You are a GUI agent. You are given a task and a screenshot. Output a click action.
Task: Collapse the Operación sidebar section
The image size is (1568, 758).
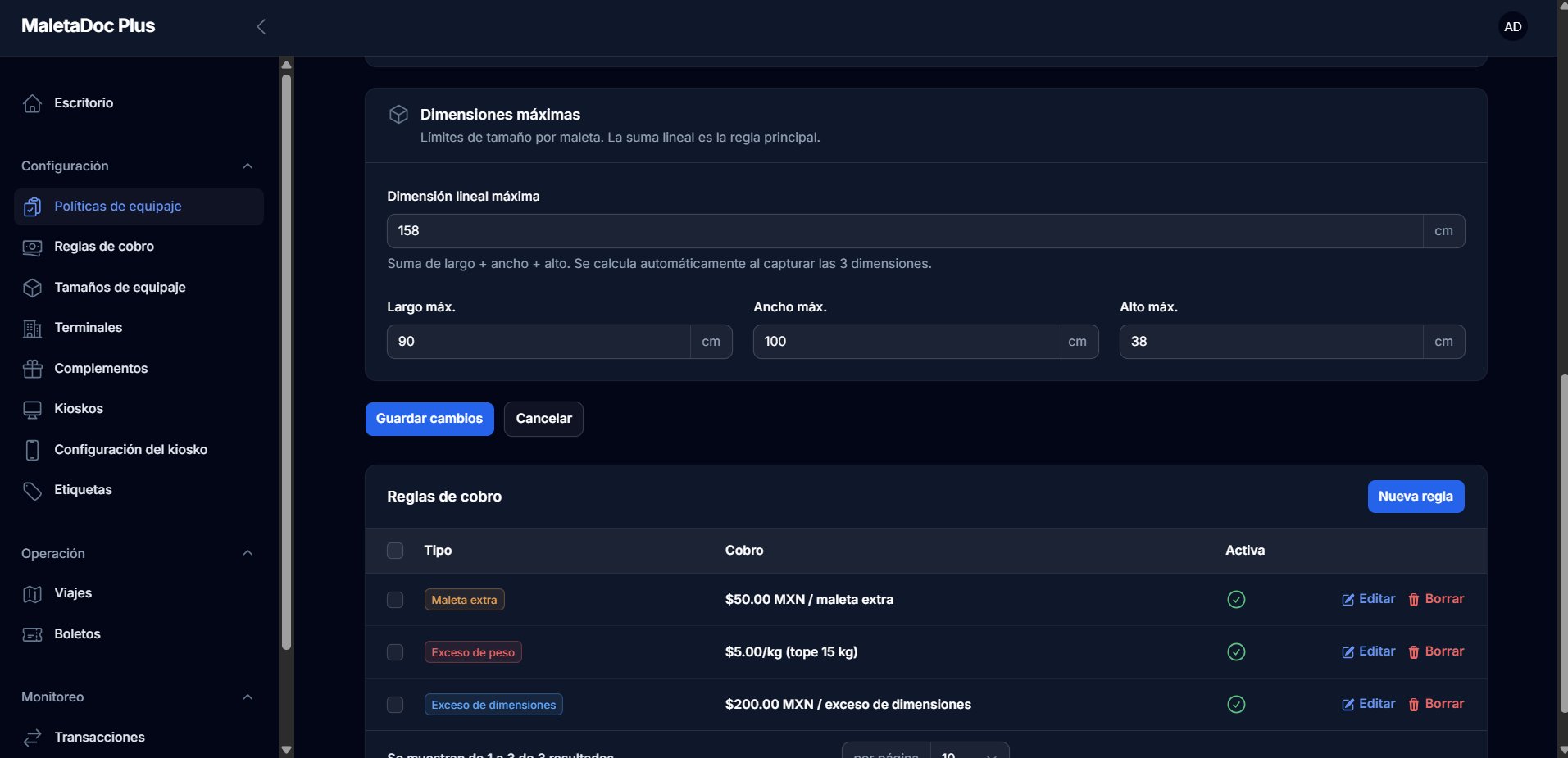[248, 553]
